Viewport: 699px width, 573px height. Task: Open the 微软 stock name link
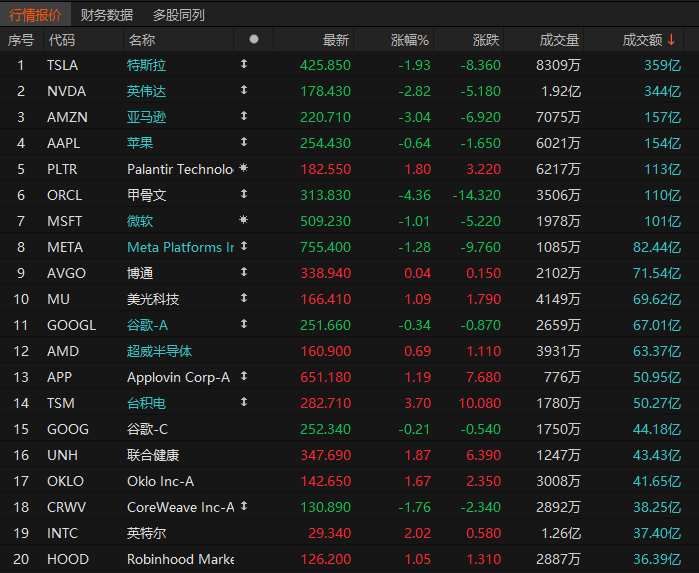click(x=140, y=221)
